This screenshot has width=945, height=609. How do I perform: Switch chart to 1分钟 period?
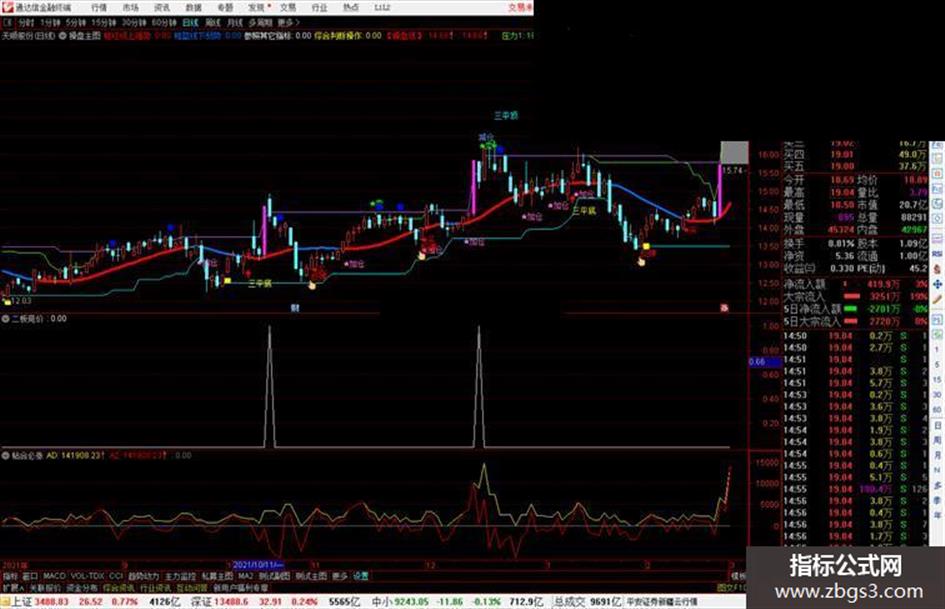pos(49,23)
